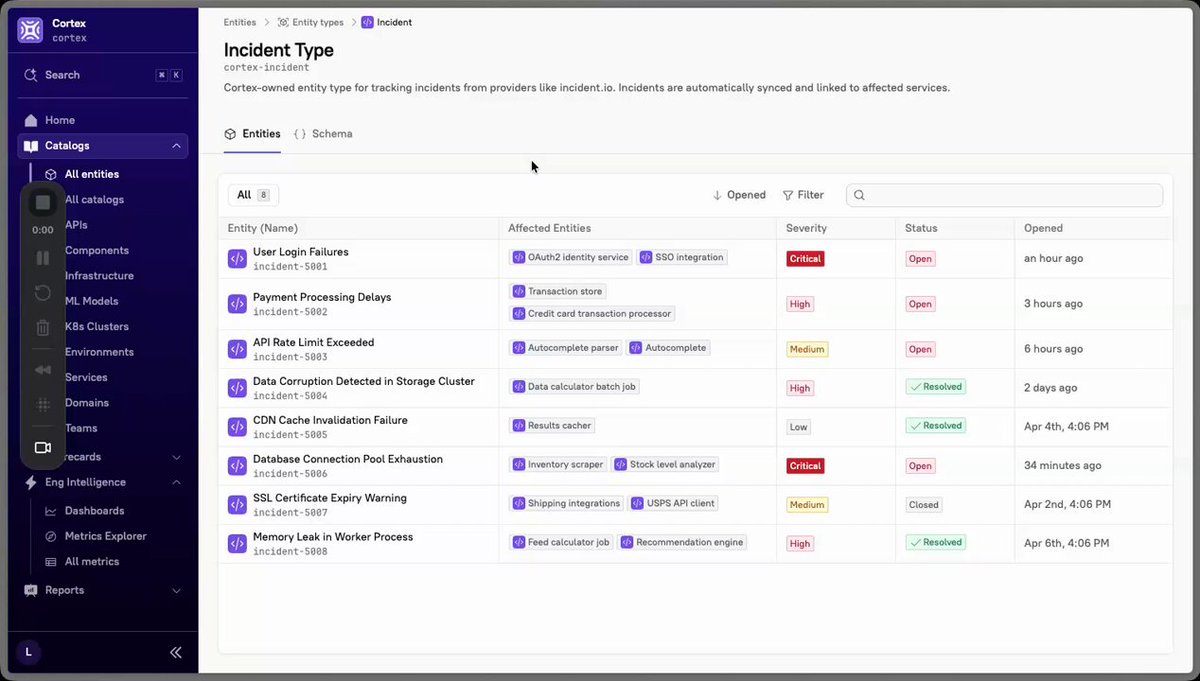Click stop button in recording overlay
The width and height of the screenshot is (1200, 681).
[43, 202]
